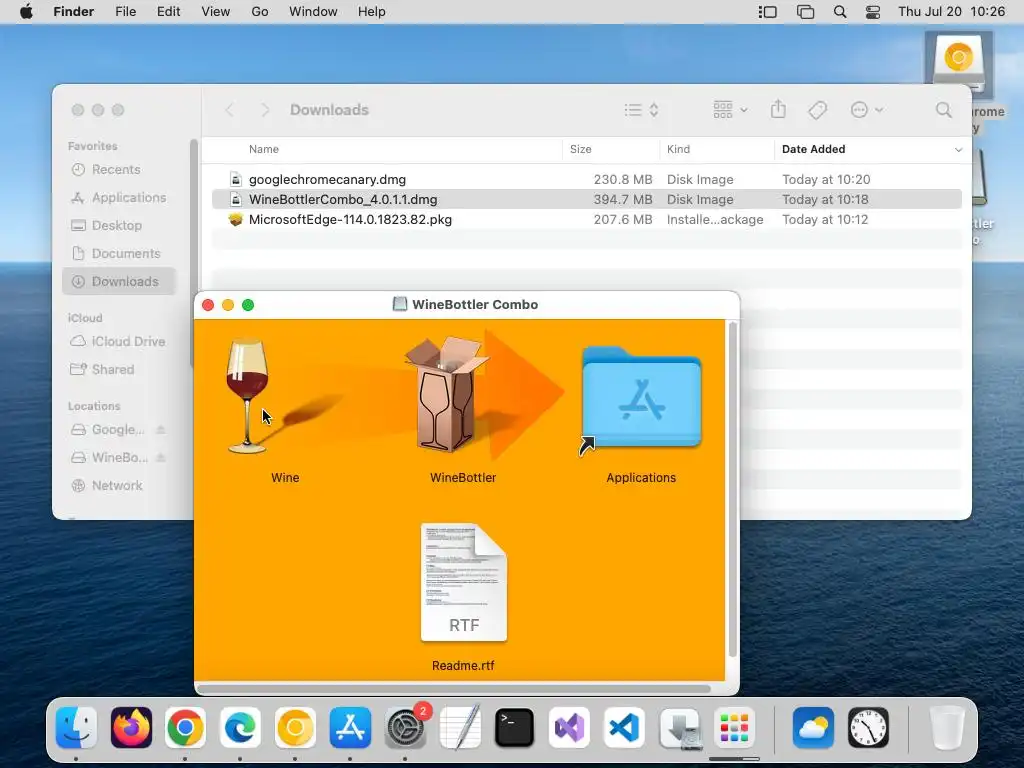Open the File menu
The image size is (1024, 768).
125,12
